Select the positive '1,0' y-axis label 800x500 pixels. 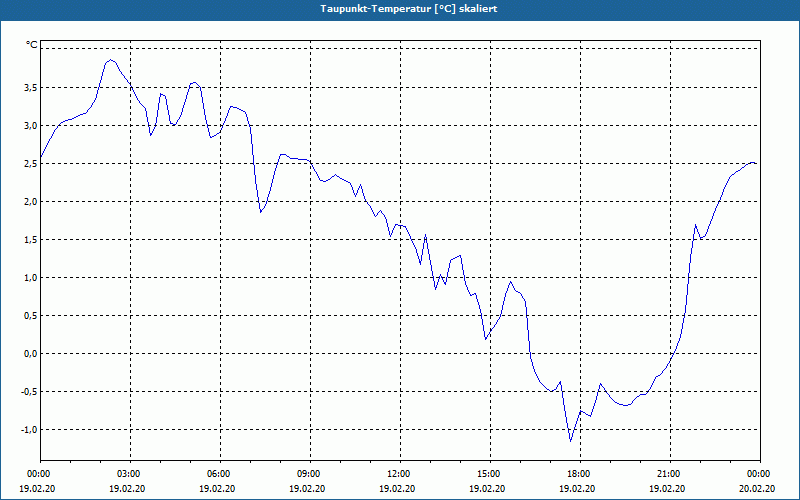tap(30, 278)
